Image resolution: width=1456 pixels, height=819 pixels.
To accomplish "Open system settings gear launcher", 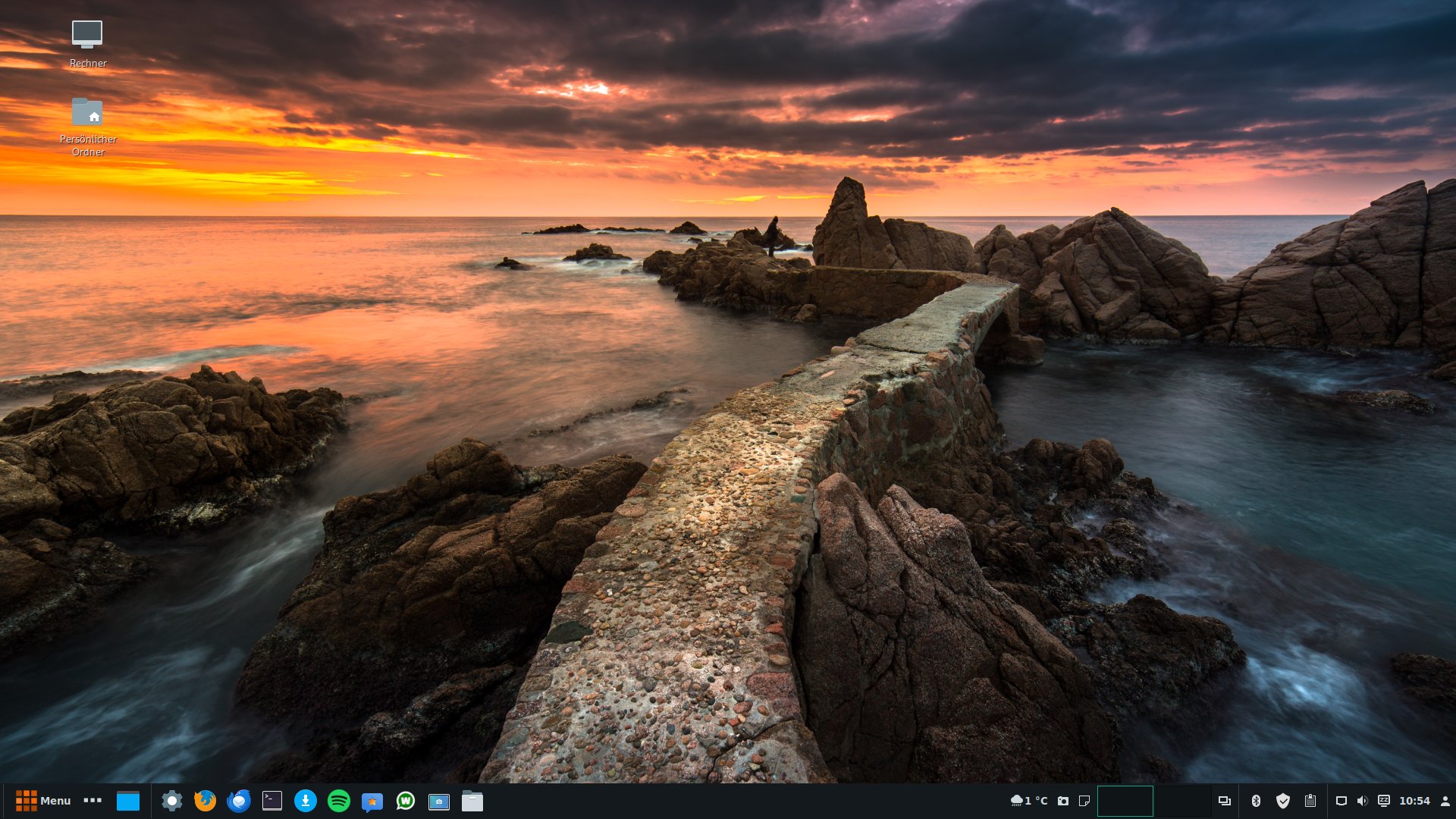I will pyautogui.click(x=172, y=801).
